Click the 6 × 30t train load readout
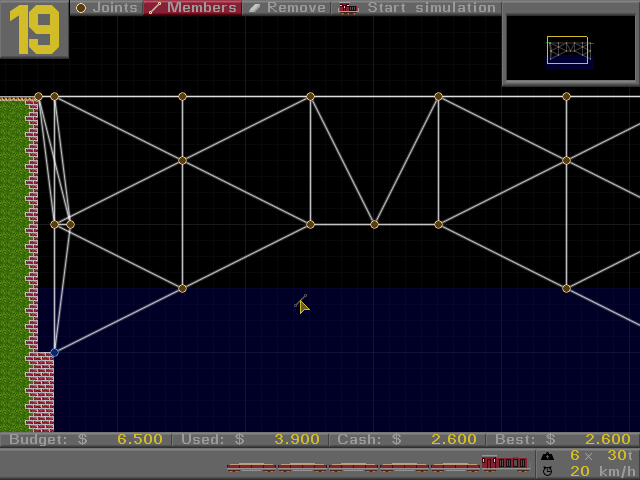The height and width of the screenshot is (480, 640). (x=601, y=455)
